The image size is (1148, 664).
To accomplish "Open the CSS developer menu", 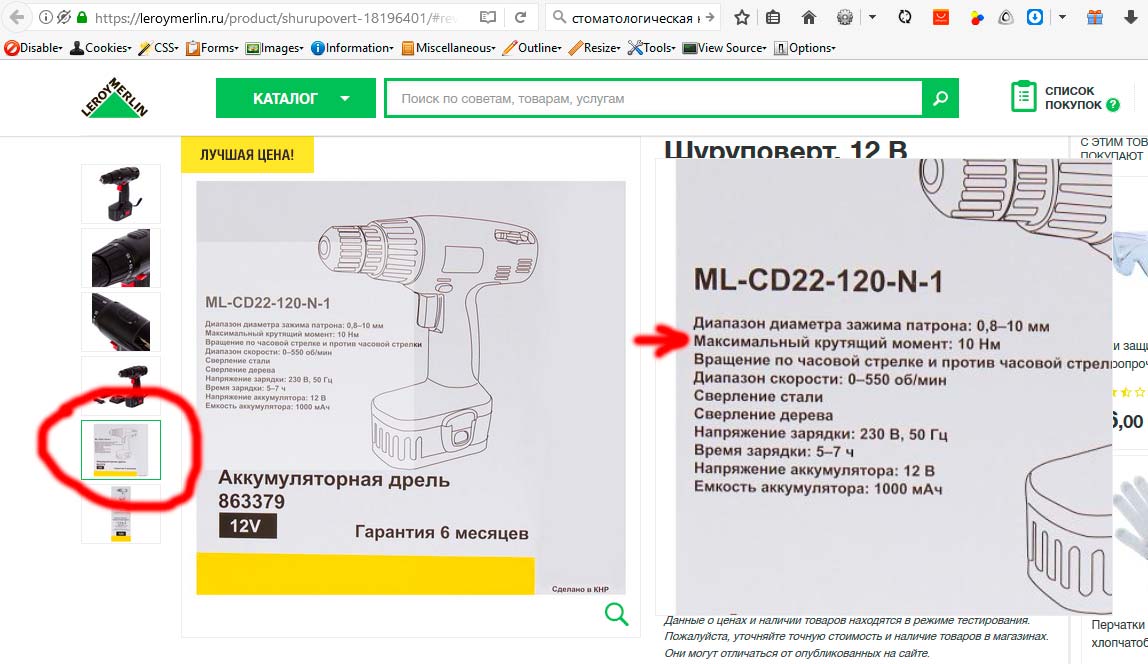I will point(159,48).
